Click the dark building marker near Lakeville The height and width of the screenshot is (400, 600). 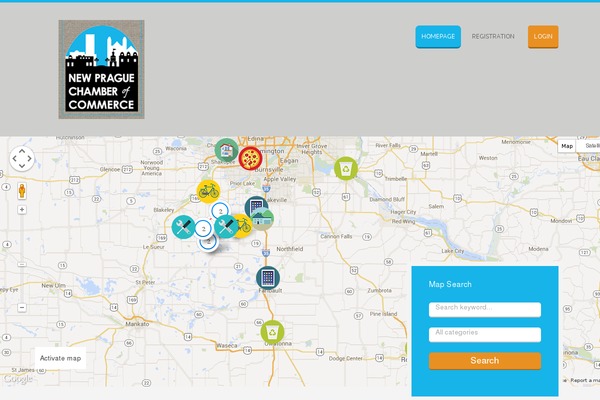[x=254, y=205]
